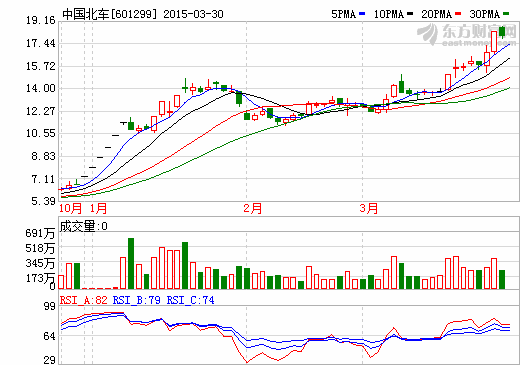
Task: Click the 1月 month marker on time axis
Action: (99, 209)
